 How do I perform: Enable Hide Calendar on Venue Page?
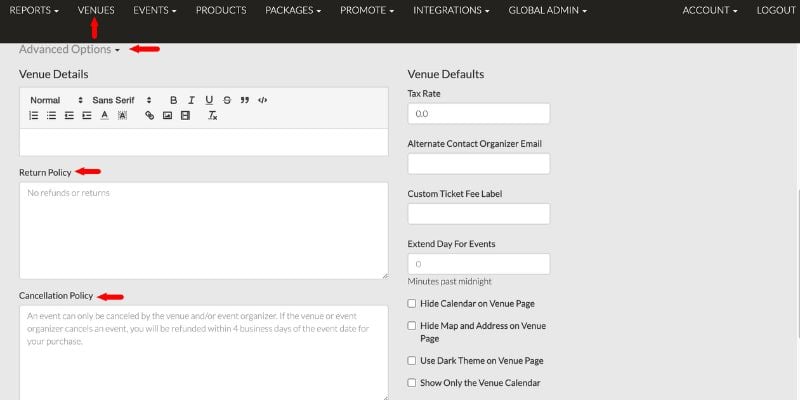click(412, 304)
